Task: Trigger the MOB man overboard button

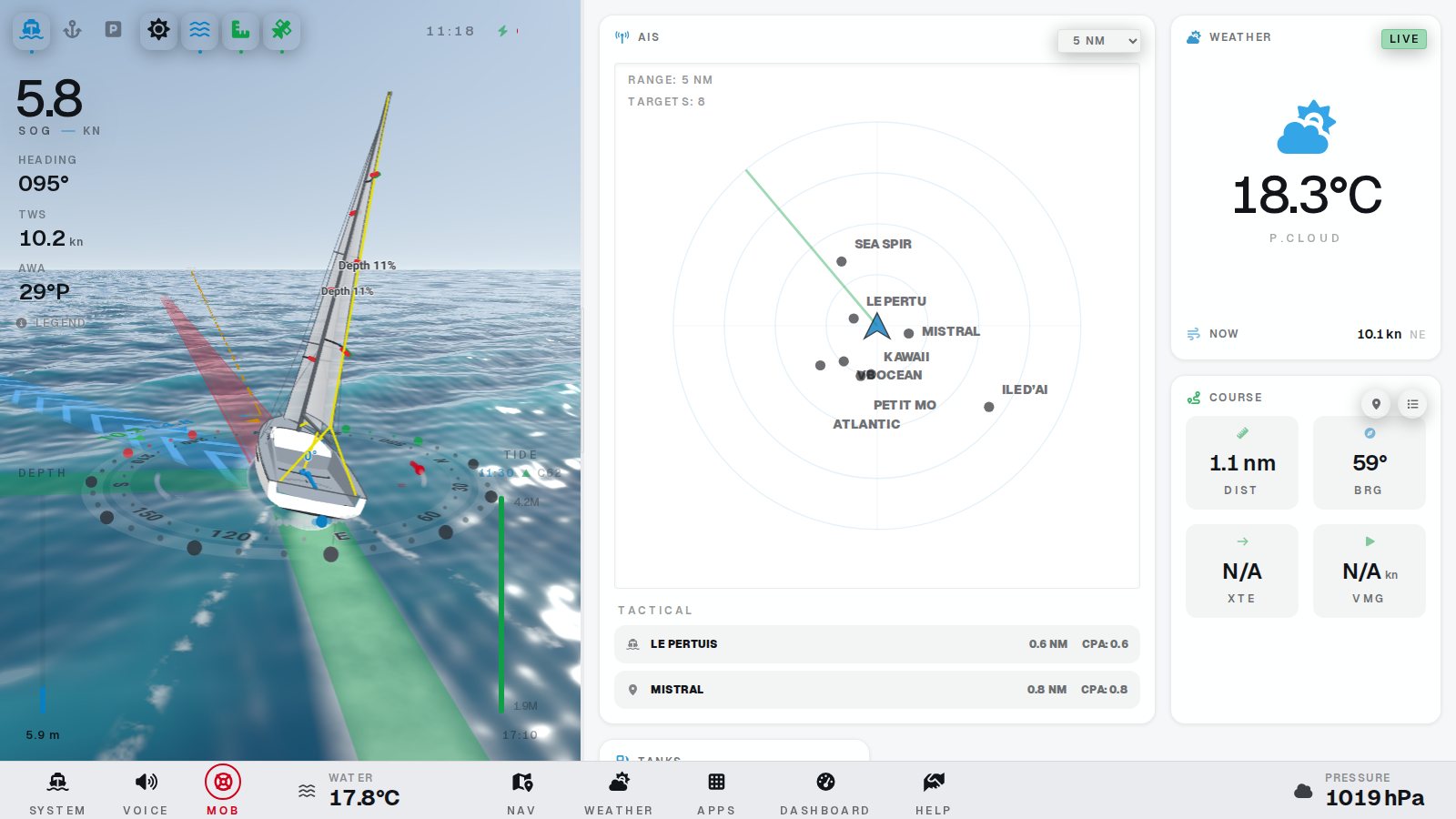Action: (222, 790)
